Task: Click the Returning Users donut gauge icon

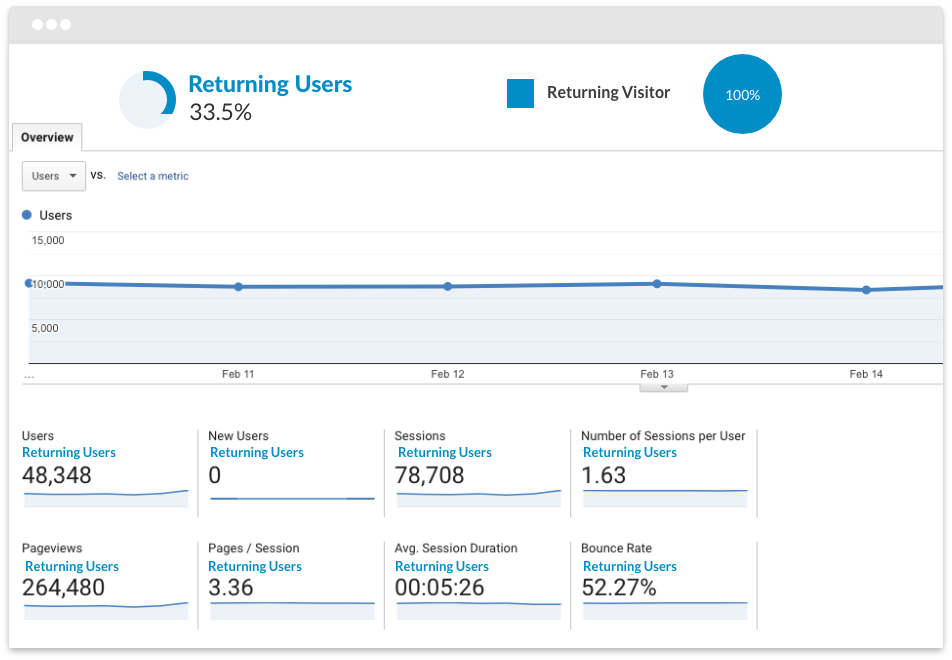Action: 147,99
